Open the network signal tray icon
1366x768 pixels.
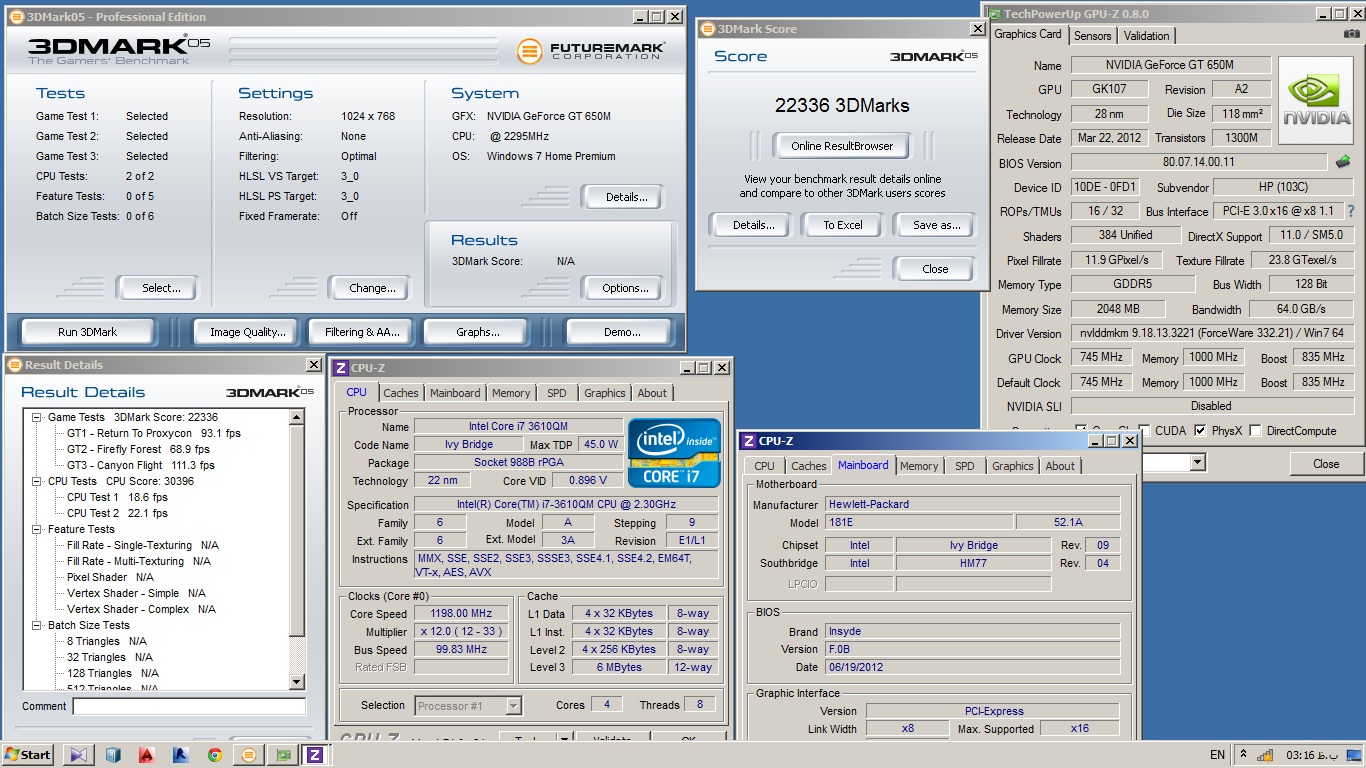point(1264,755)
